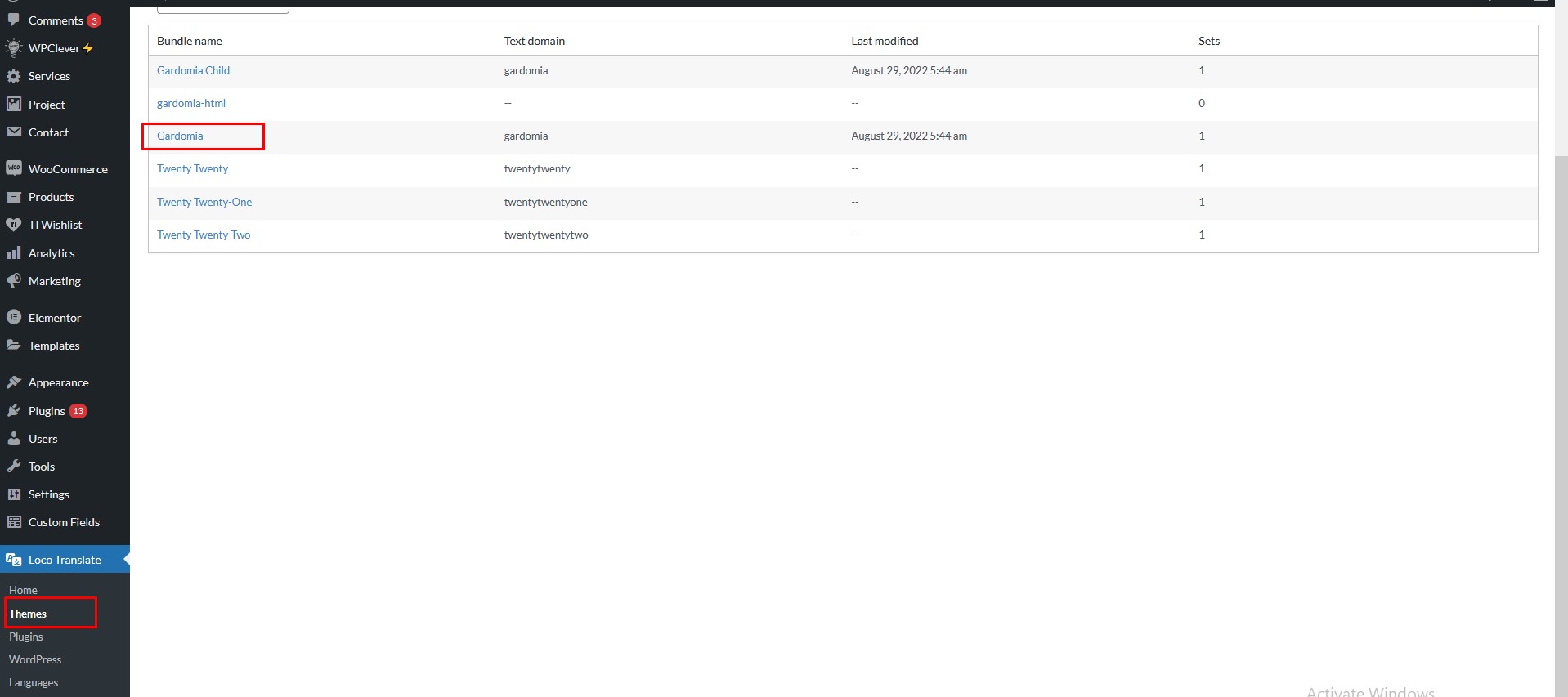
Task: Click the Settings sliders icon
Action: (x=14, y=494)
